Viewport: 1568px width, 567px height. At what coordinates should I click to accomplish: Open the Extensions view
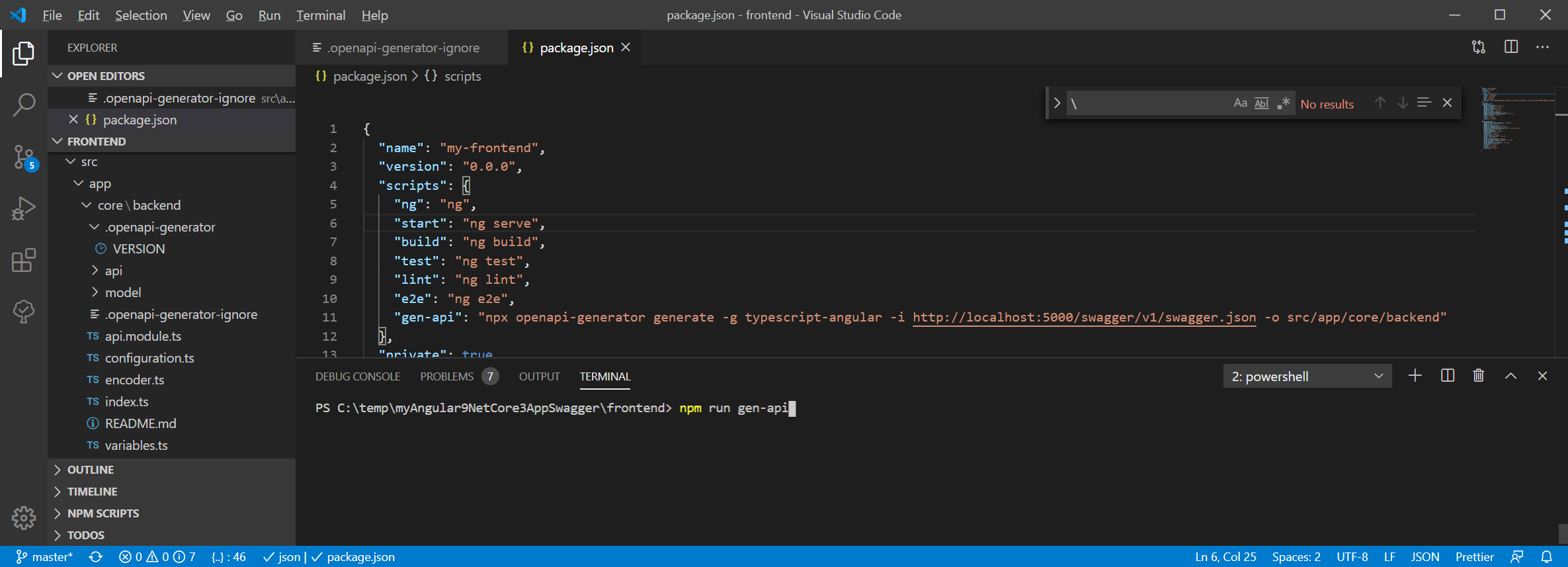(24, 260)
